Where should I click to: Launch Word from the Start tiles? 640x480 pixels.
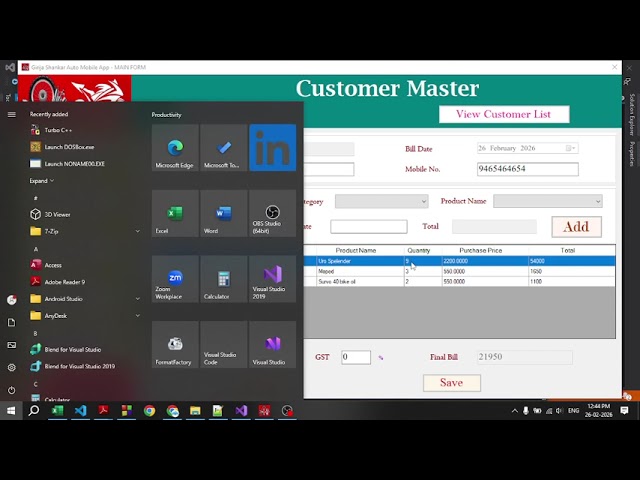point(224,213)
